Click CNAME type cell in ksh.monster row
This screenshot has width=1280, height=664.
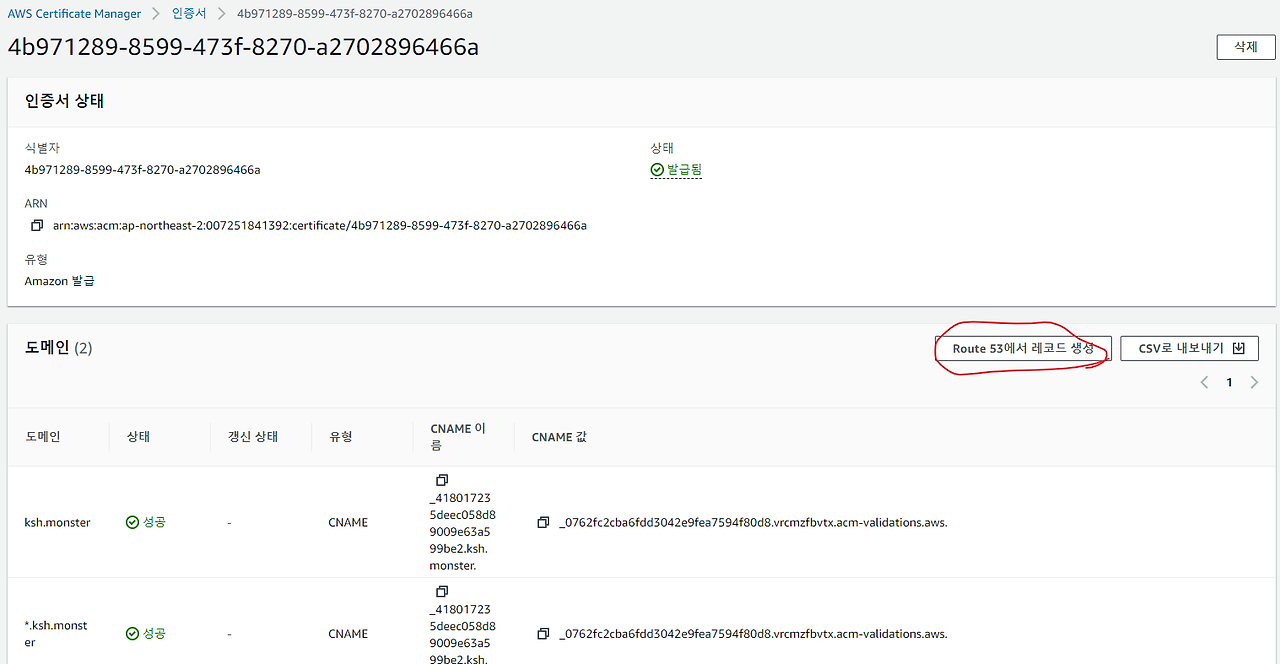tap(348, 522)
